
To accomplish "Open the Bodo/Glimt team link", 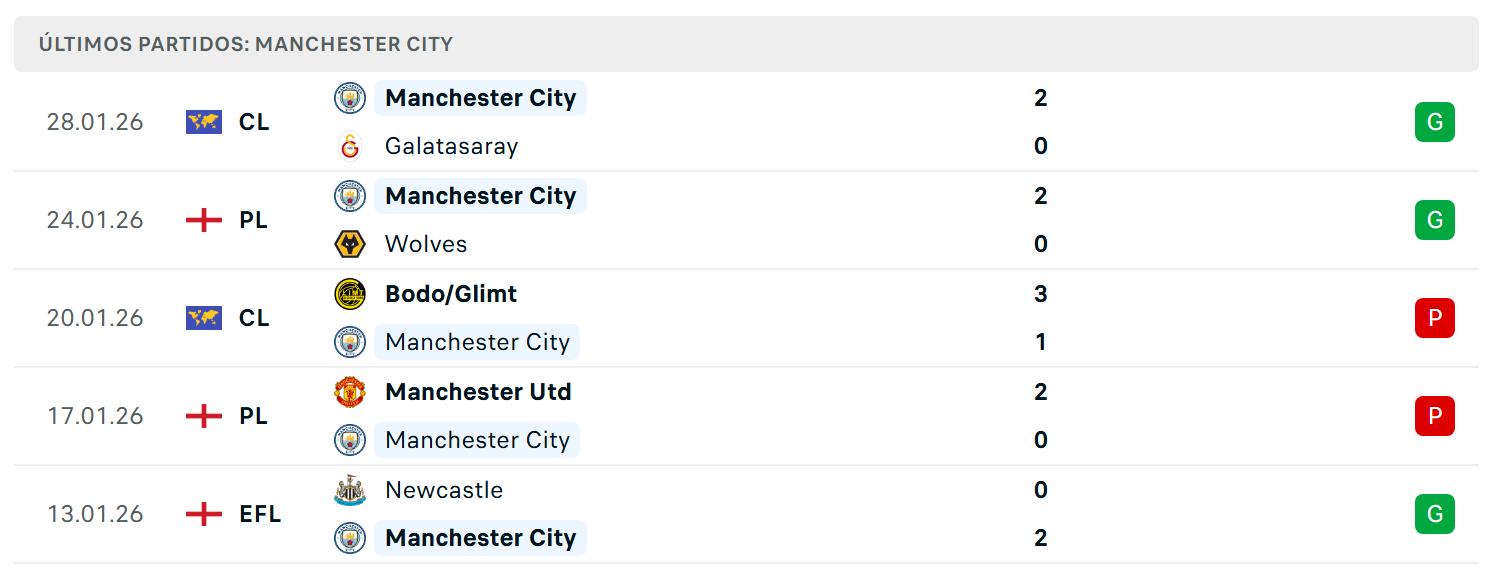I will 451,294.
